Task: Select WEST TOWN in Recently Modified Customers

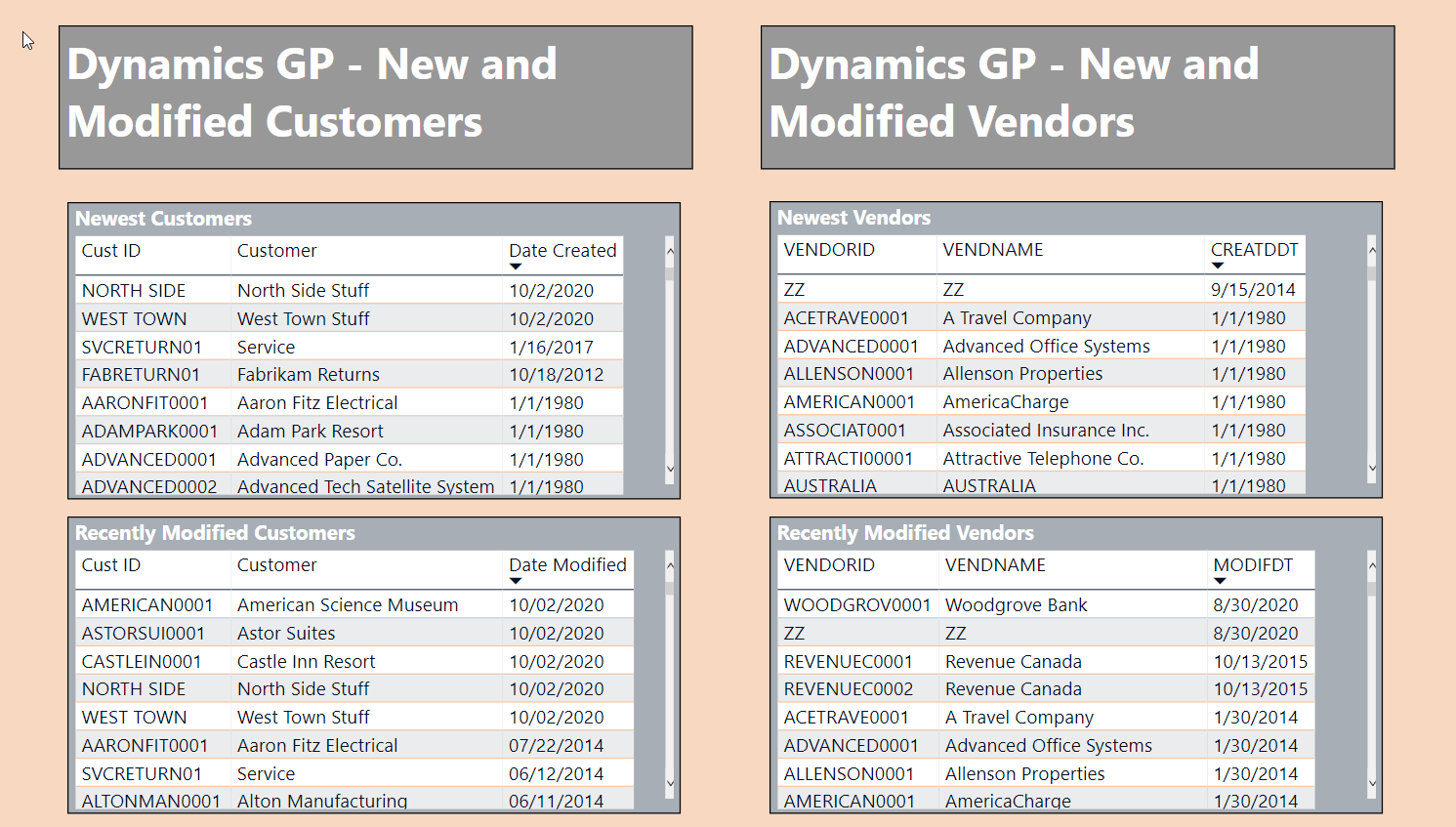Action: (134, 718)
